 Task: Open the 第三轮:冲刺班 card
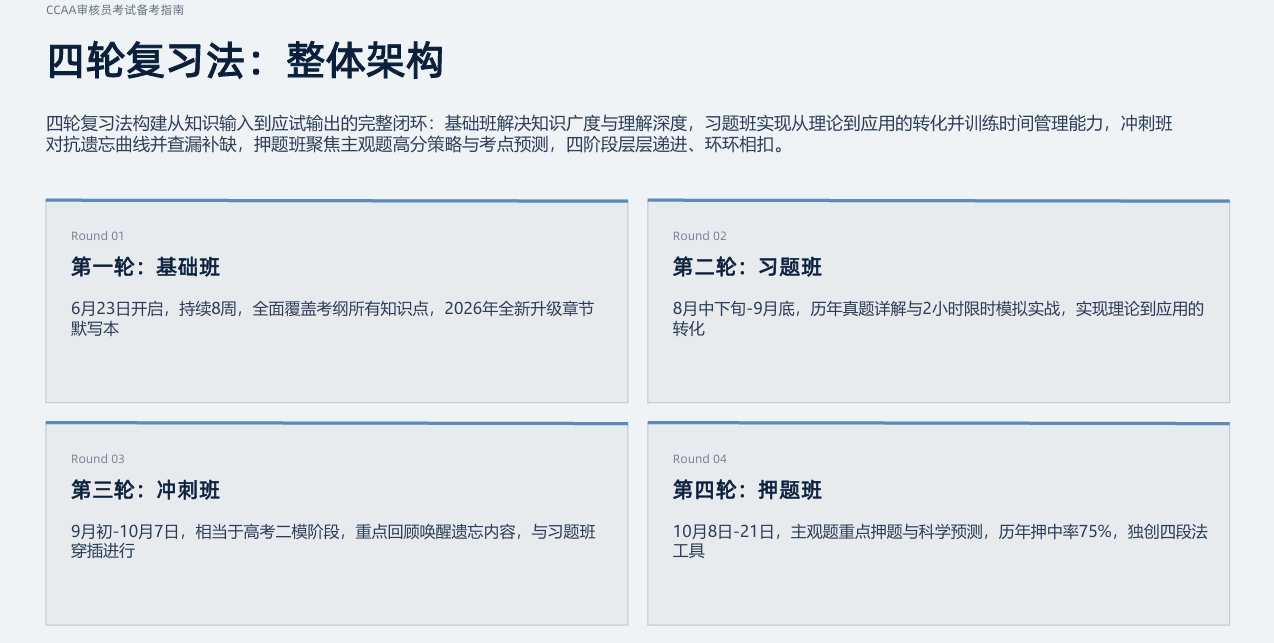click(337, 524)
